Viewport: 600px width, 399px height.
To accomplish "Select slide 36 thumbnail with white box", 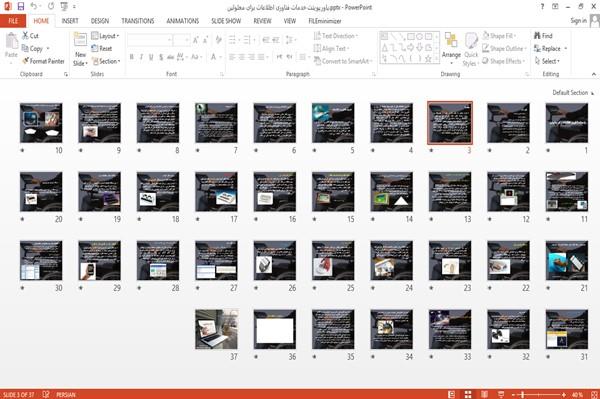I will tap(275, 329).
